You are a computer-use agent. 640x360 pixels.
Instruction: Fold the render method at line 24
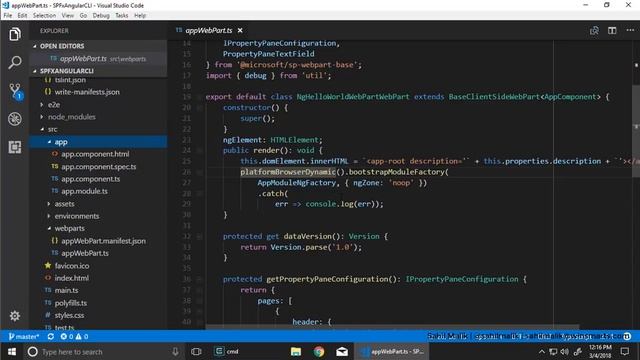point(199,151)
